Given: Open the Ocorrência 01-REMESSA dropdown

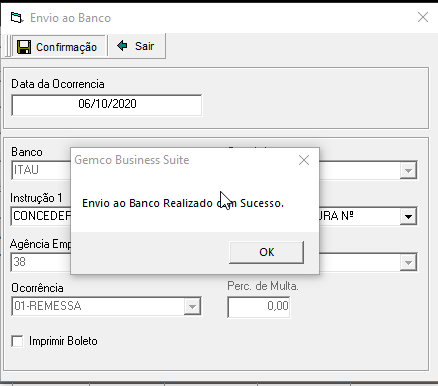Looking at the screenshot, I should [192, 306].
